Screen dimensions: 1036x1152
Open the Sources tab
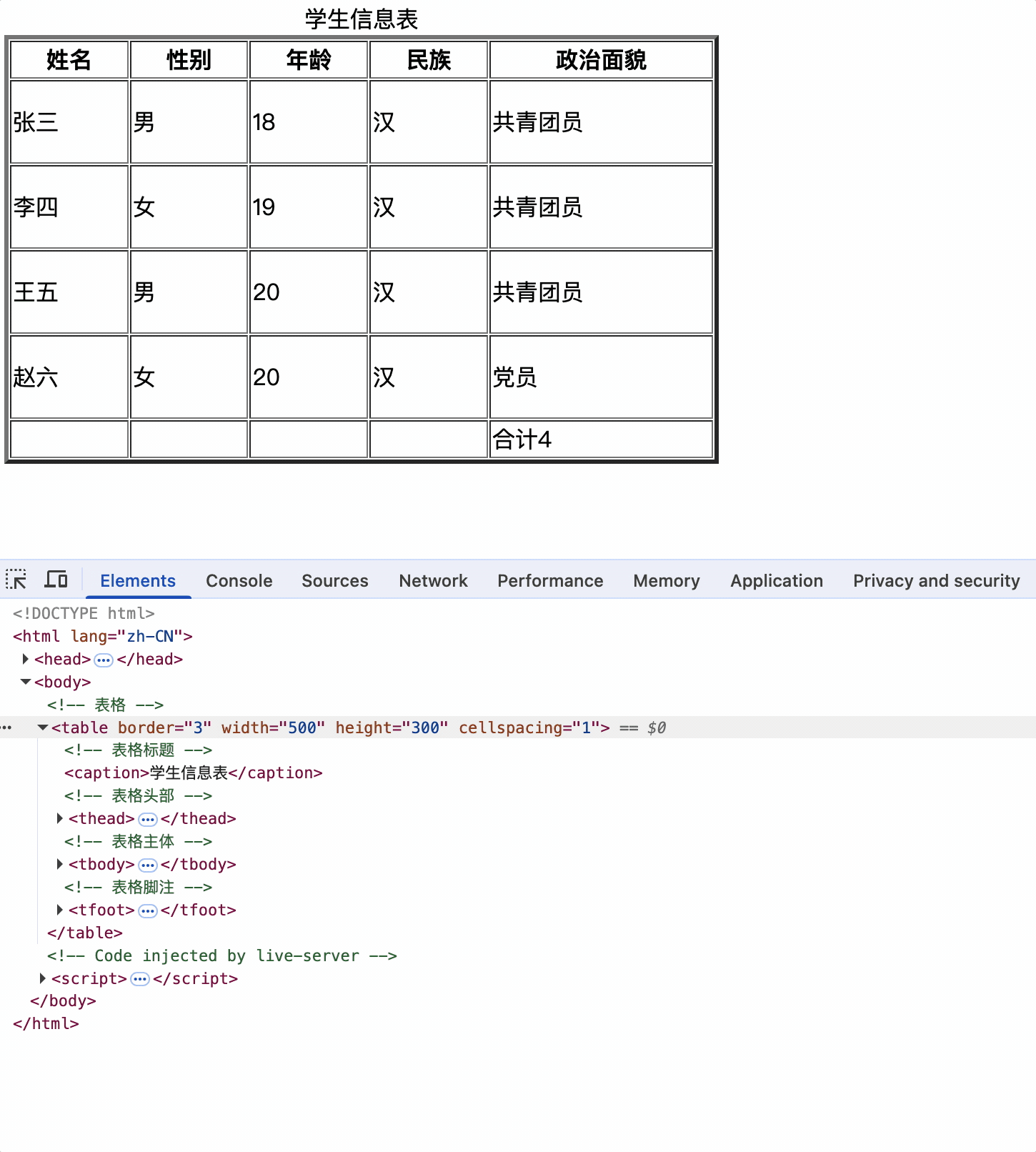[335, 580]
